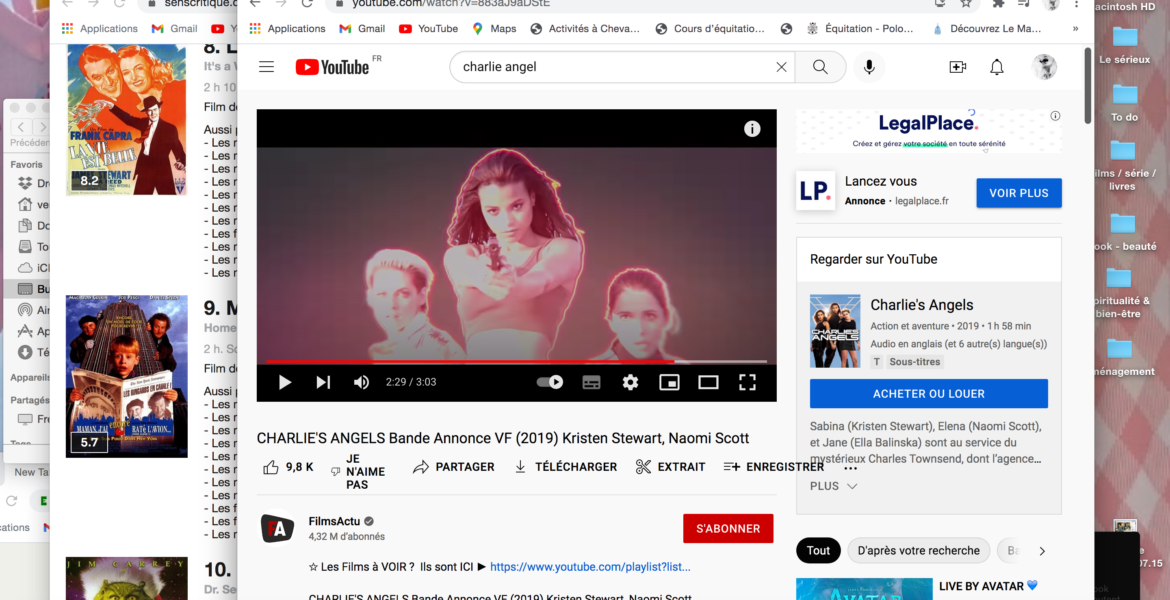
Task: Click VOIR PLUS on the LegalPlace ad
Action: tap(1019, 193)
